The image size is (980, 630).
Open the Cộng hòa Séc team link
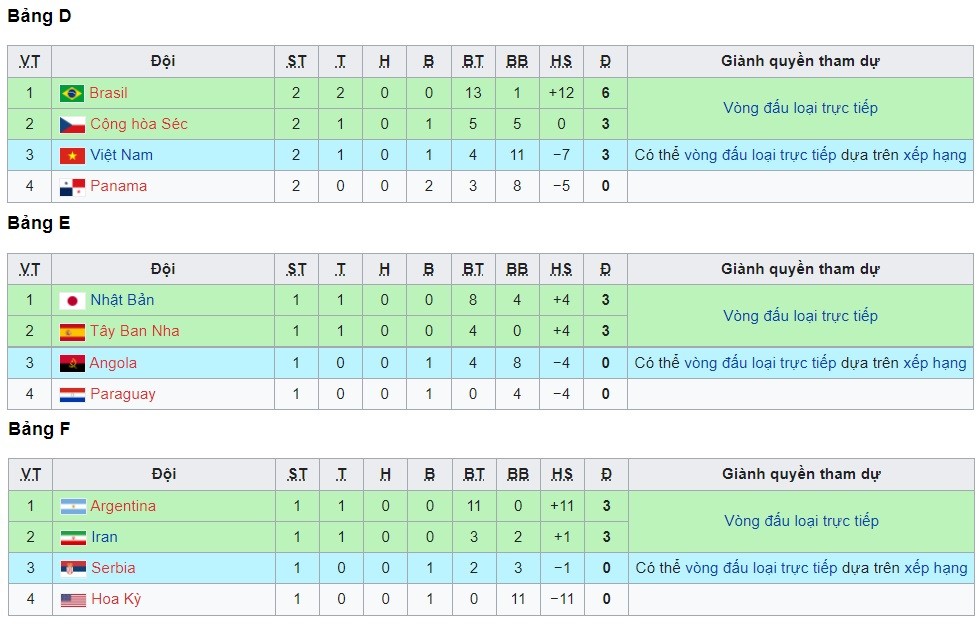[x=139, y=124]
